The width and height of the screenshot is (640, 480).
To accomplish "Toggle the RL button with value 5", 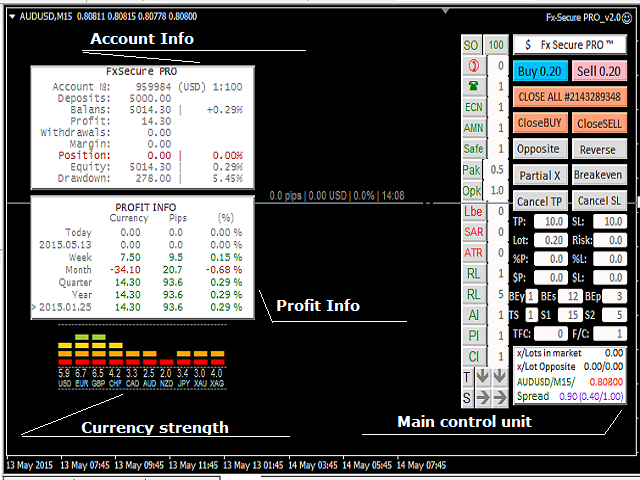I will (x=473, y=294).
